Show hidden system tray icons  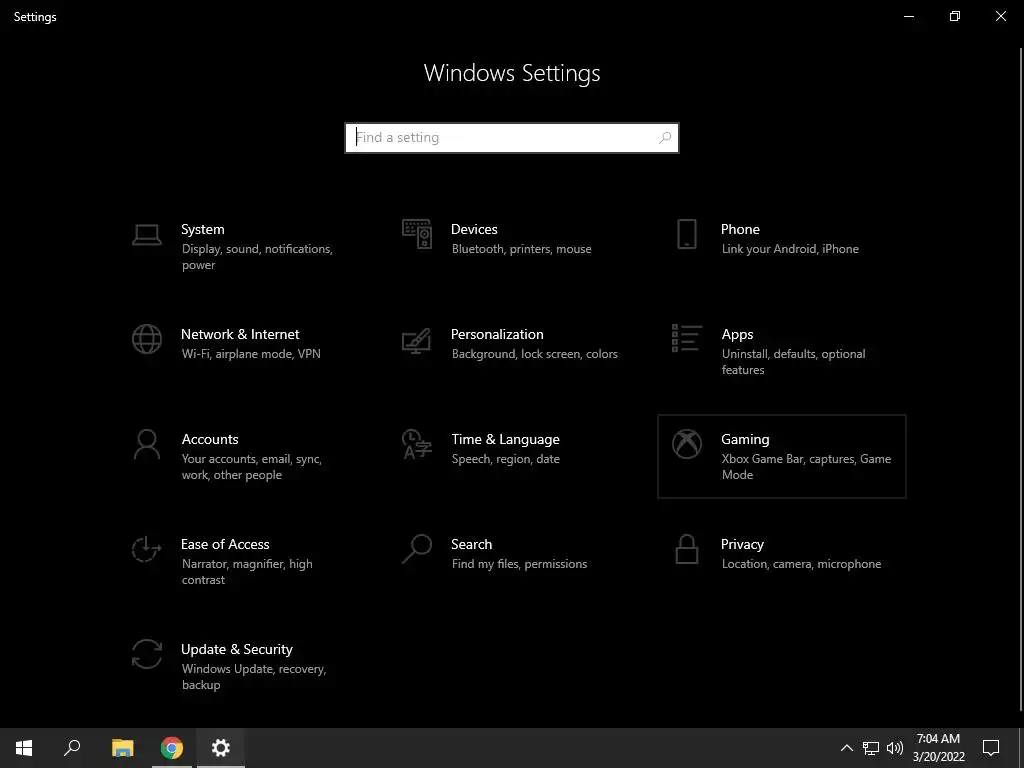coord(846,748)
